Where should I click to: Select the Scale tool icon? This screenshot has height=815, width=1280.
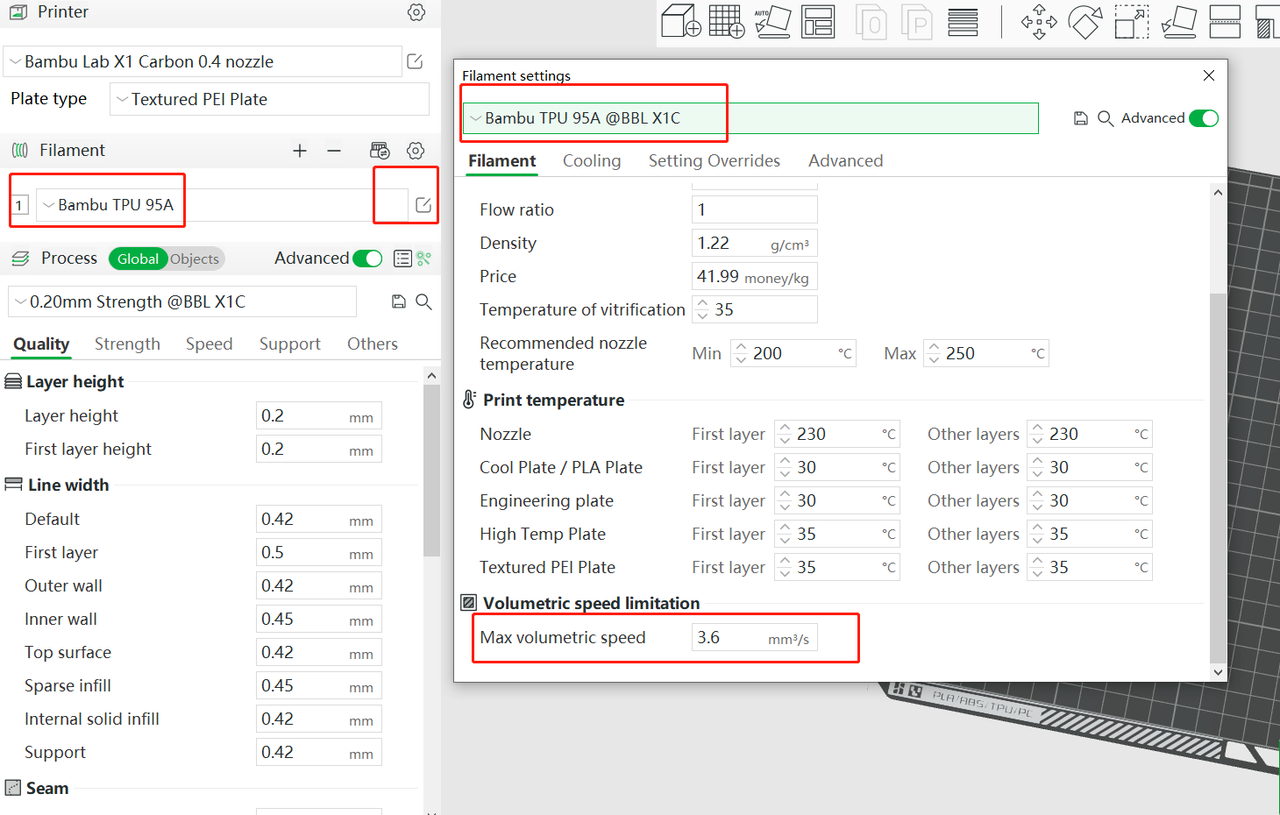coord(1131,21)
